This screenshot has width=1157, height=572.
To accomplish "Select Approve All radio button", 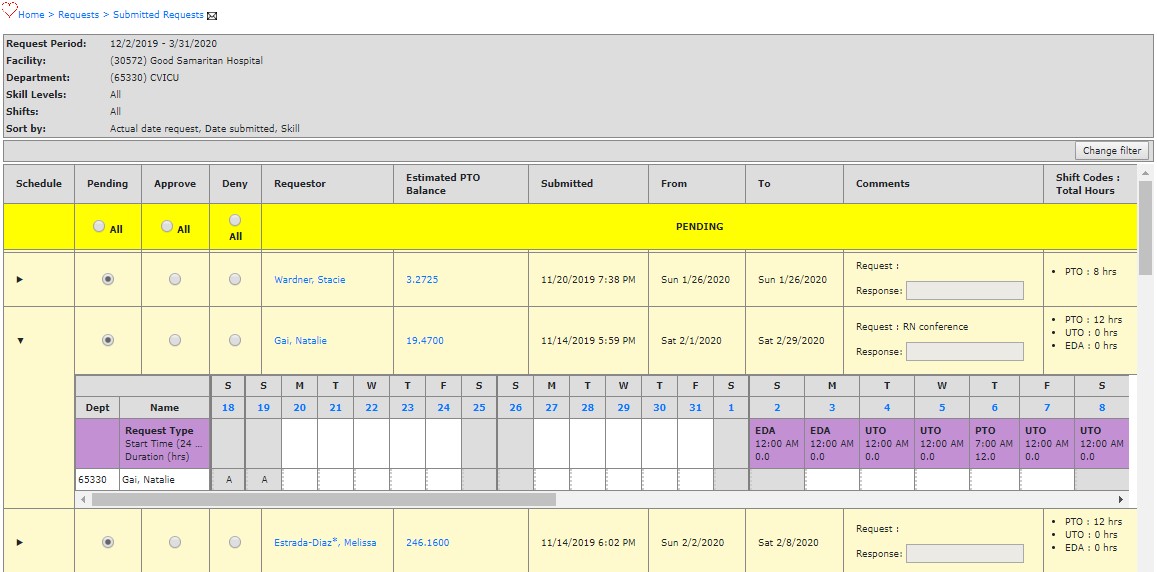I will (x=167, y=227).
